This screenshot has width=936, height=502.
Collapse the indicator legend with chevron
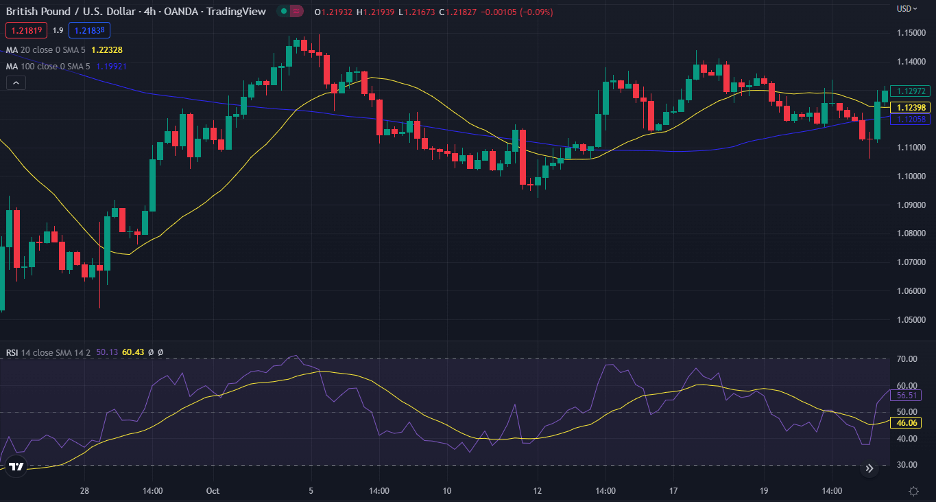click(15, 84)
